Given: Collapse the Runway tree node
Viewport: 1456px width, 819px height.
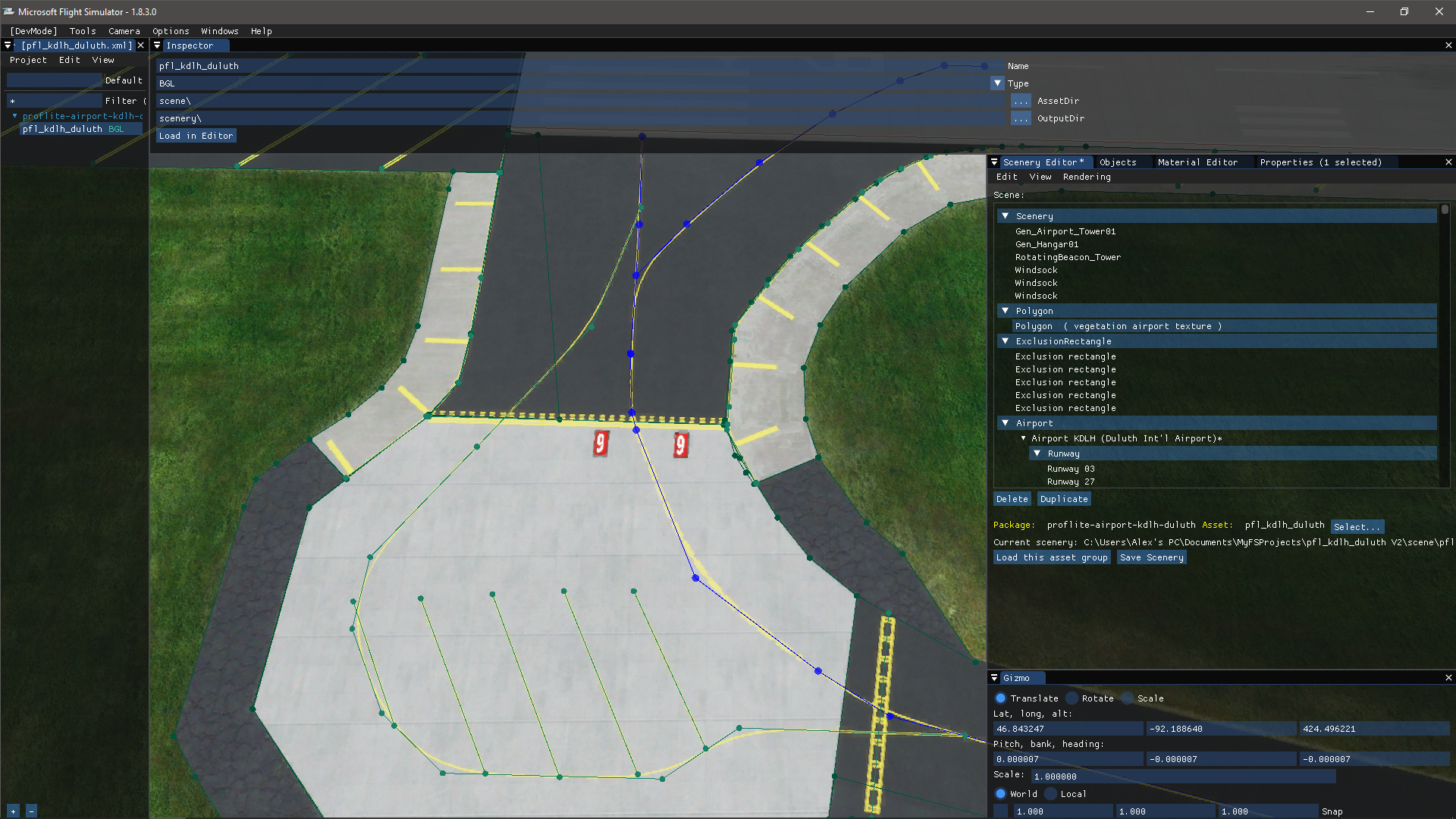Looking at the screenshot, I should tap(1037, 453).
